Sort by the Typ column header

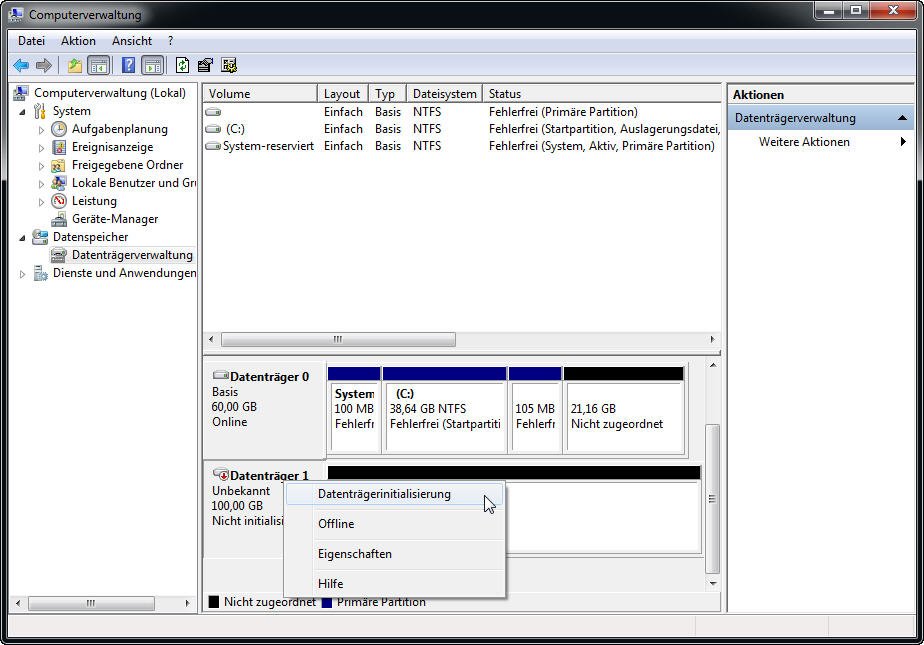(388, 94)
